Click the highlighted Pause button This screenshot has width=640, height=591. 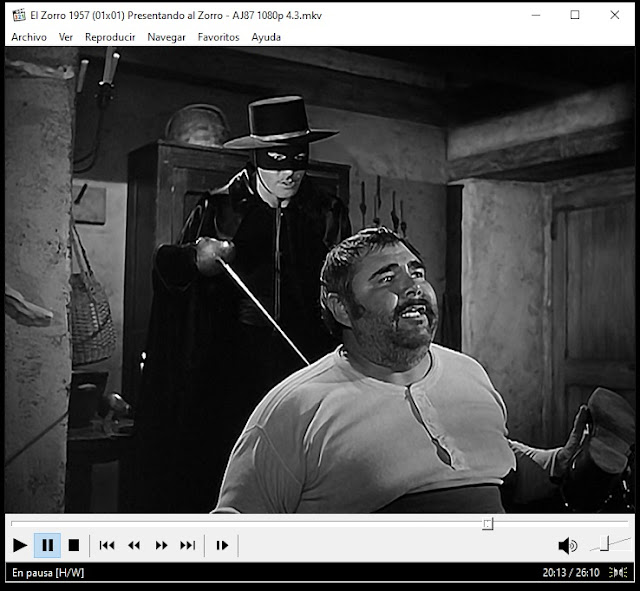47,545
